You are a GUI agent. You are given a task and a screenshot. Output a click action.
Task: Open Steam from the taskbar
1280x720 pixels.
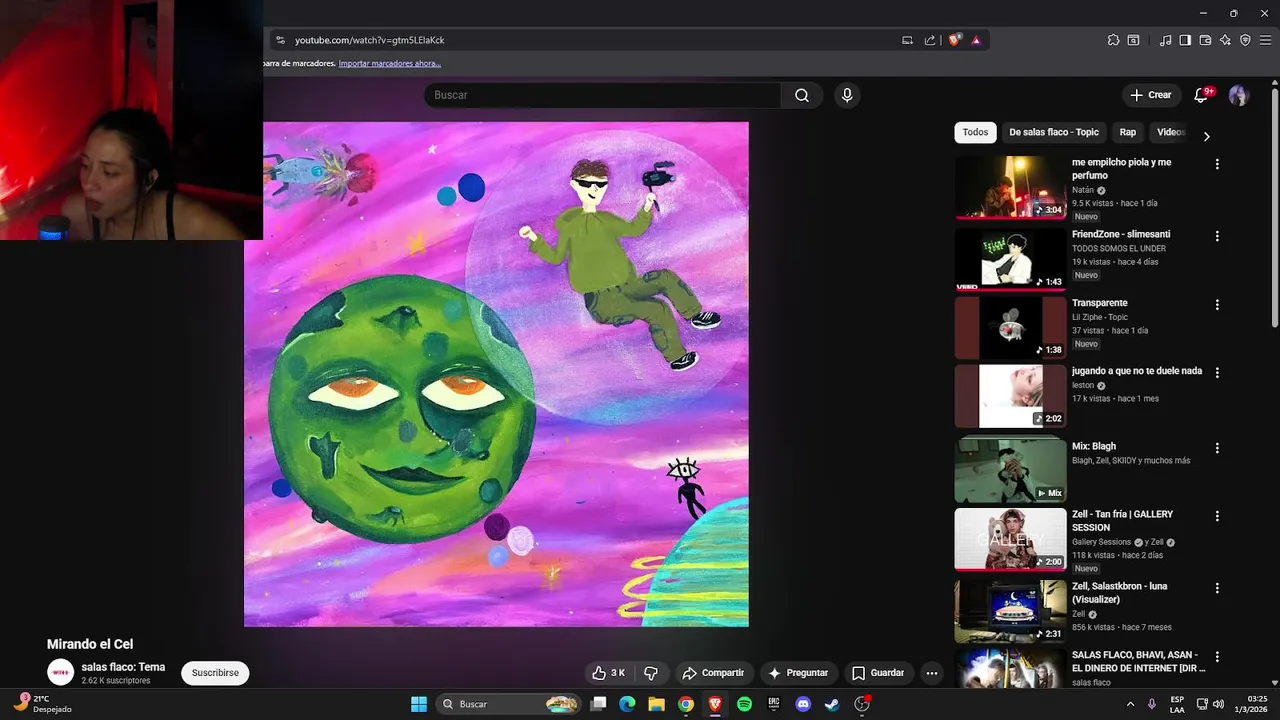pyautogui.click(x=831, y=704)
